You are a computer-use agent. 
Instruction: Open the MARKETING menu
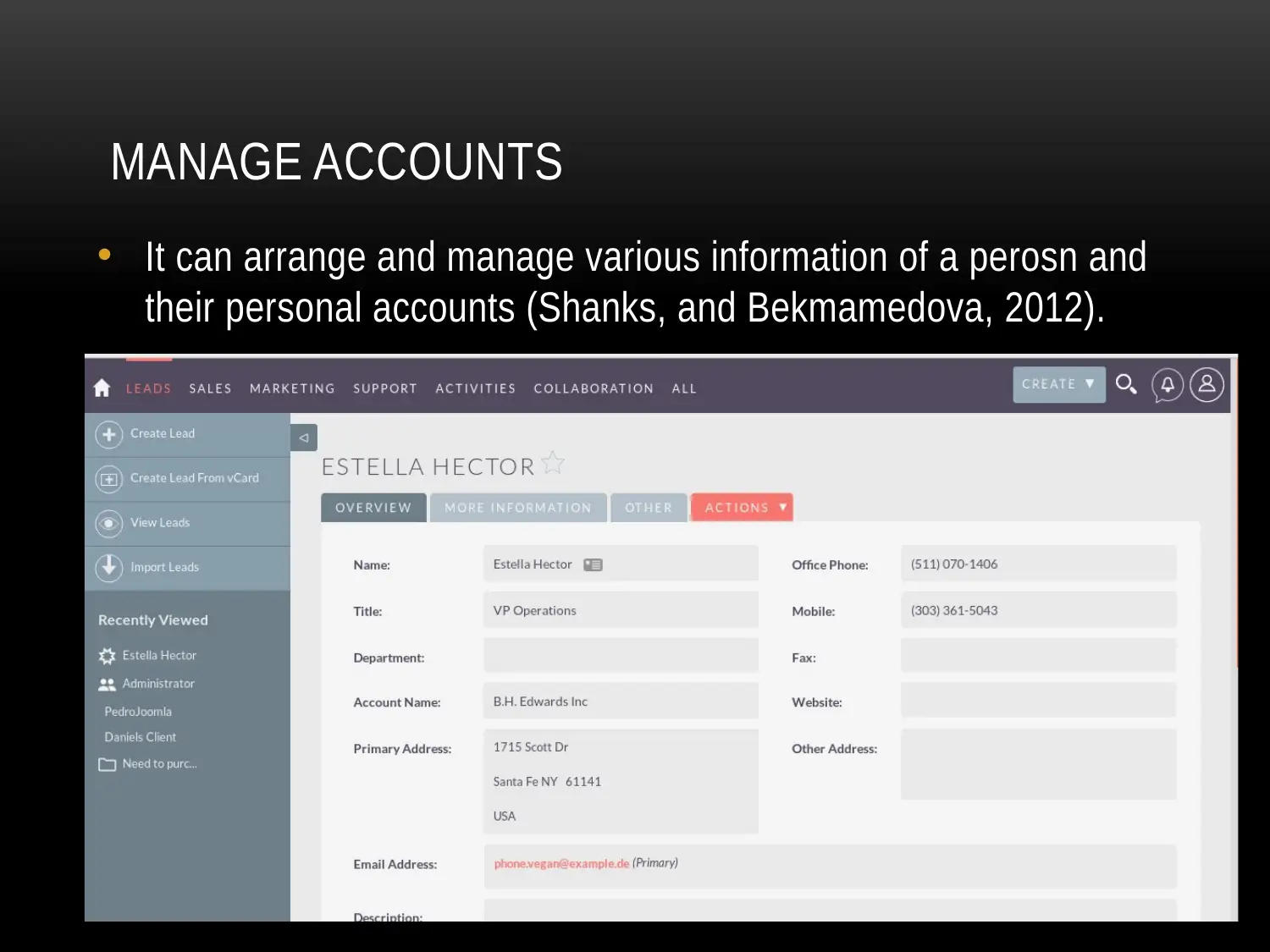point(292,388)
